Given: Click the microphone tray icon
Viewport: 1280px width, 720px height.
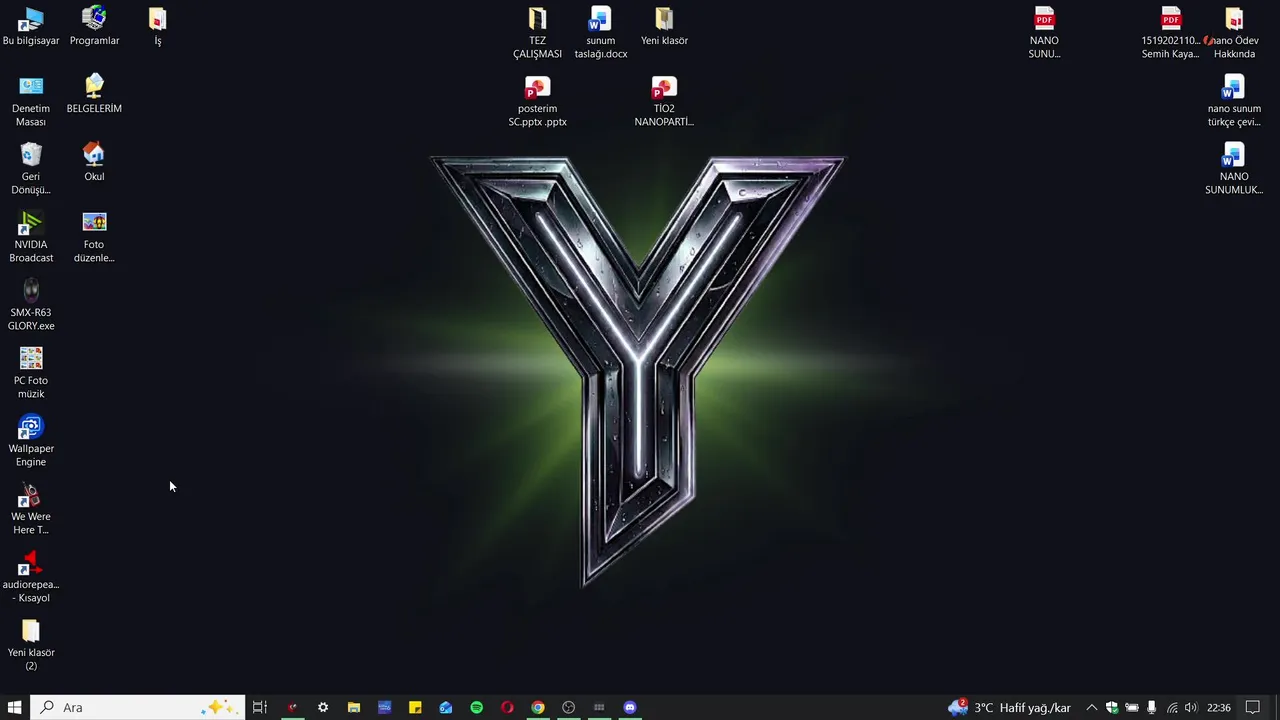Looking at the screenshot, I should pyautogui.click(x=1152, y=707).
